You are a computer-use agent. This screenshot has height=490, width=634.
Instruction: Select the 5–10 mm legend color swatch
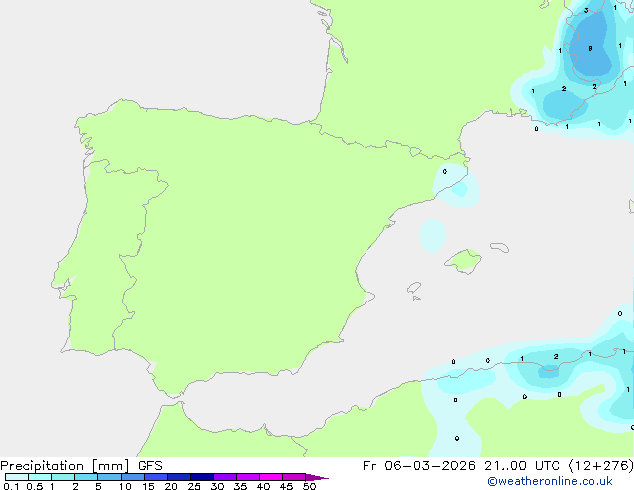[x=109, y=477]
